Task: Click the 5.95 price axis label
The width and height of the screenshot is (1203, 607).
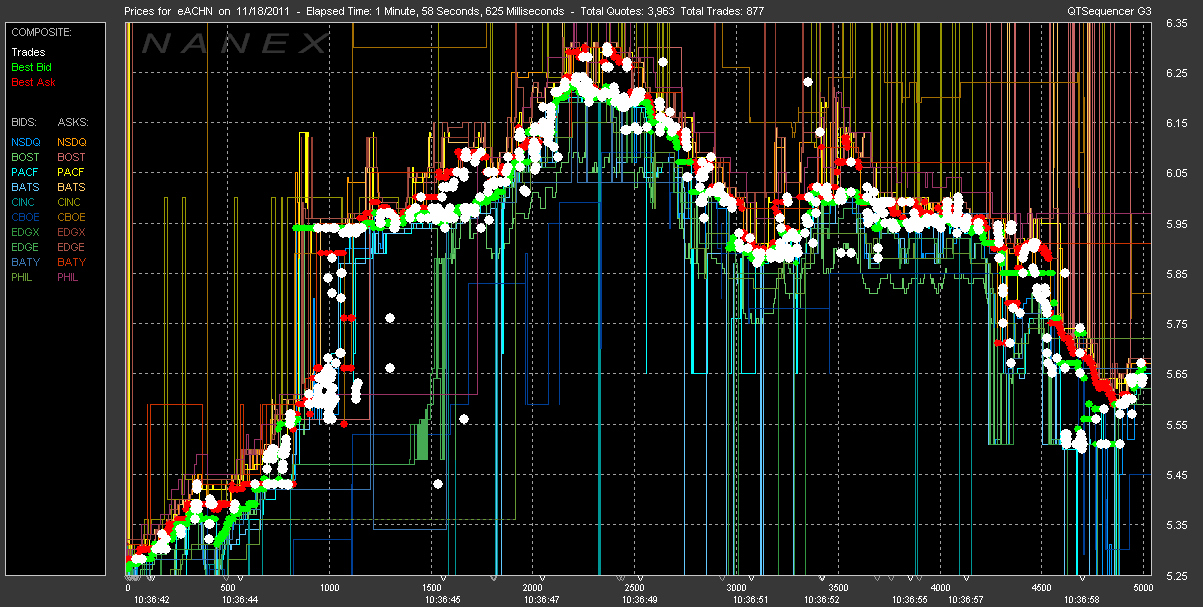Action: pos(1177,224)
